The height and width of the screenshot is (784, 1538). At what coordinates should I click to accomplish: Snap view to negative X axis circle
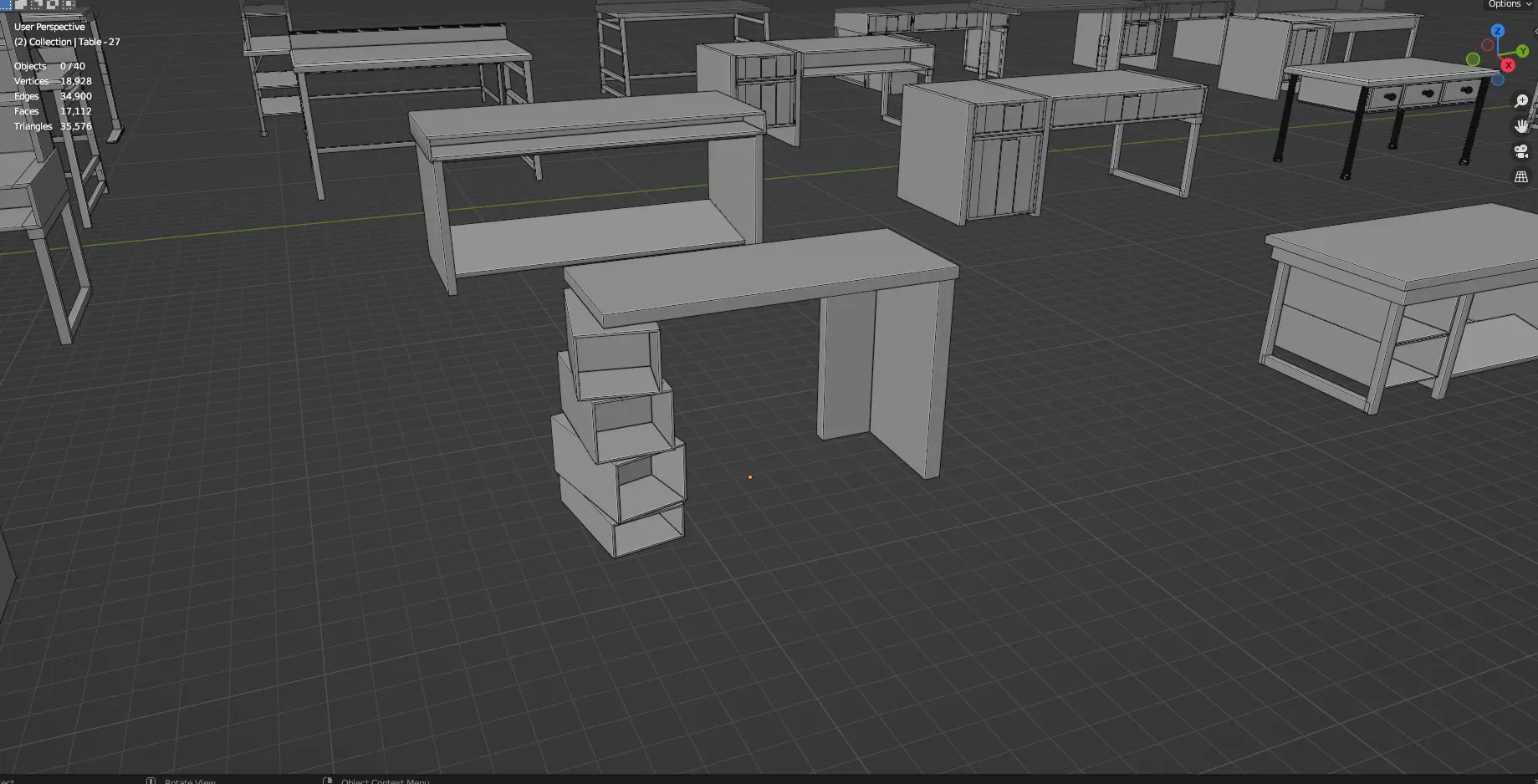1487,45
